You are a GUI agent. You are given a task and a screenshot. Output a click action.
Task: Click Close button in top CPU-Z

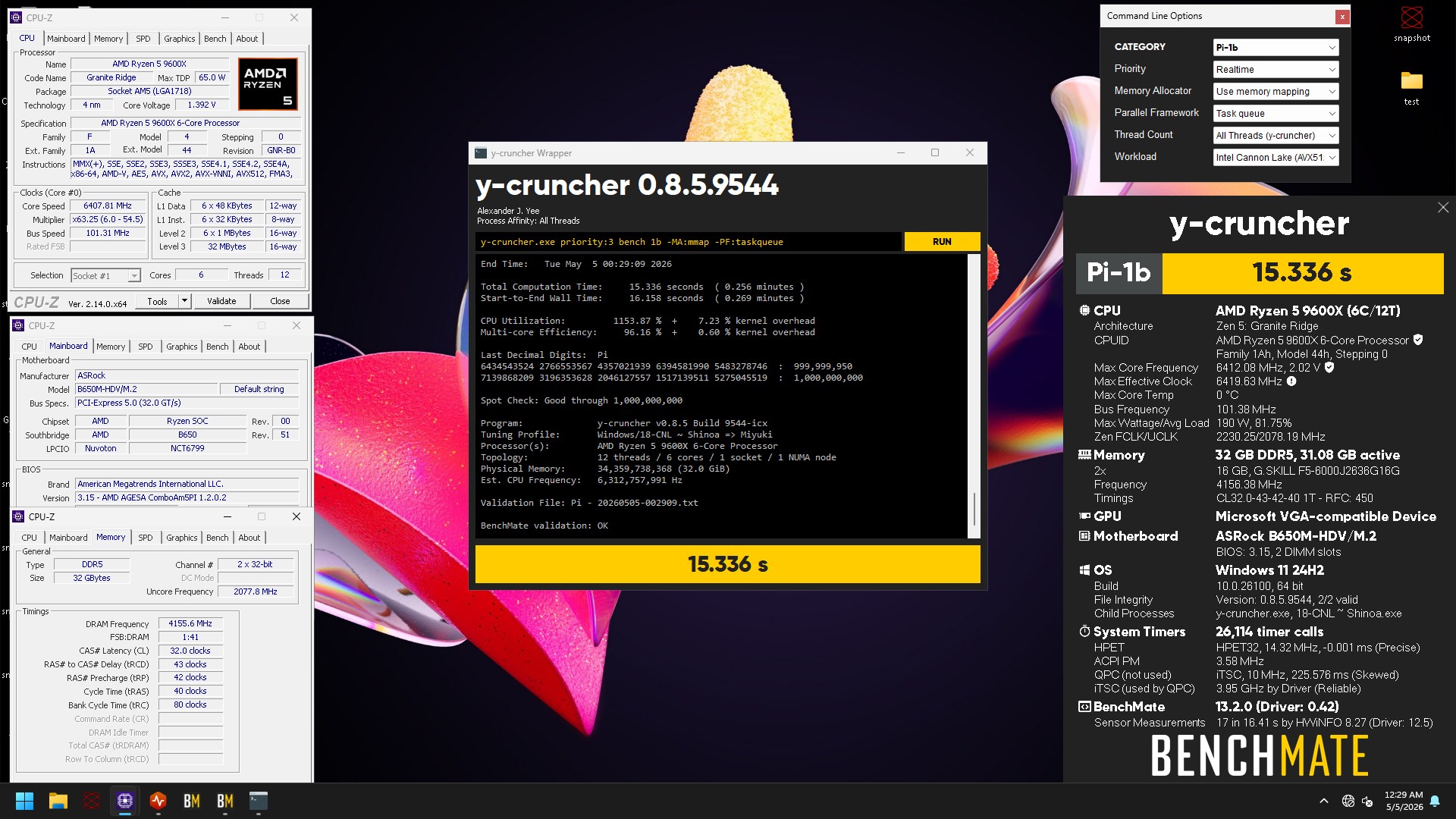[280, 301]
